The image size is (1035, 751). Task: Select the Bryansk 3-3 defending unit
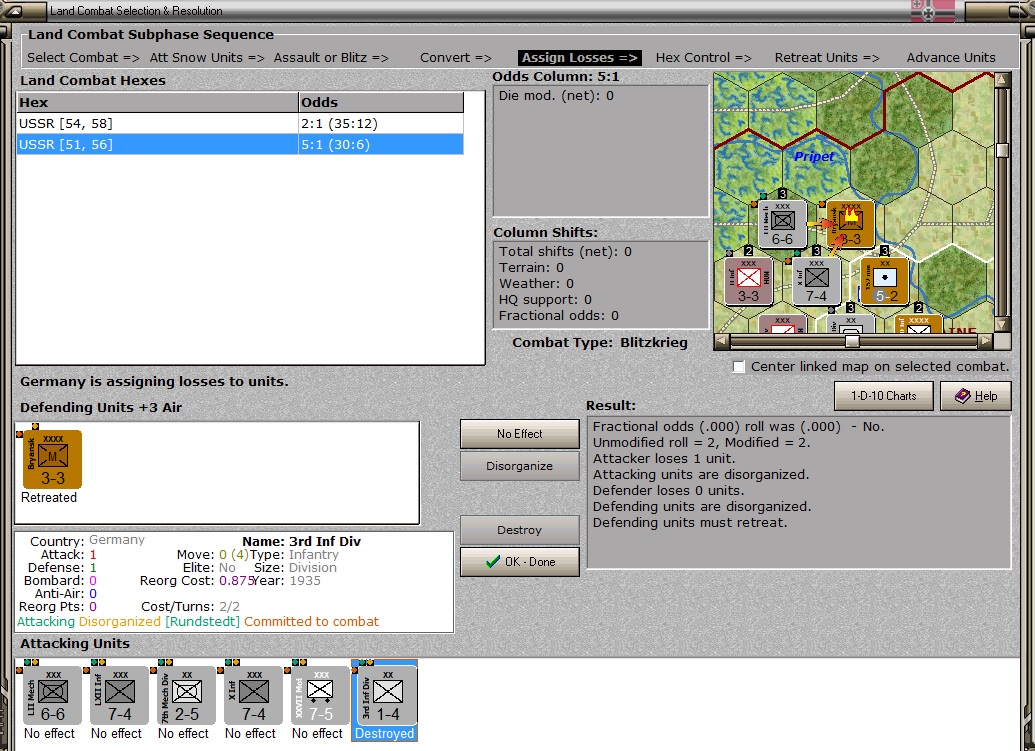click(x=53, y=459)
